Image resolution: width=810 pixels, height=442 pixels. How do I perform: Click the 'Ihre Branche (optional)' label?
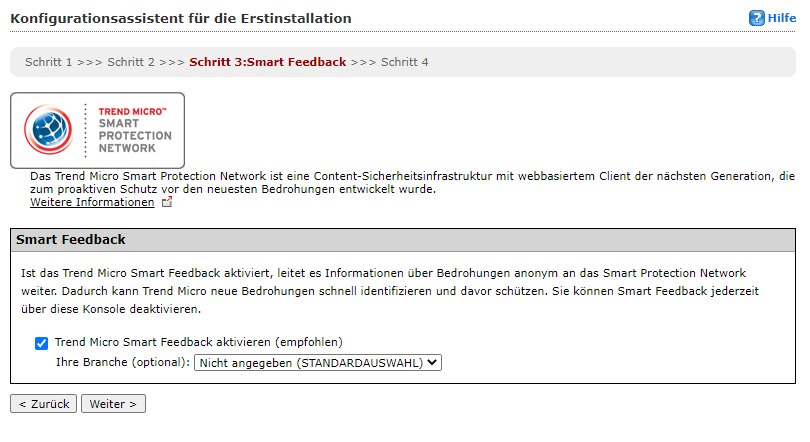[122, 362]
